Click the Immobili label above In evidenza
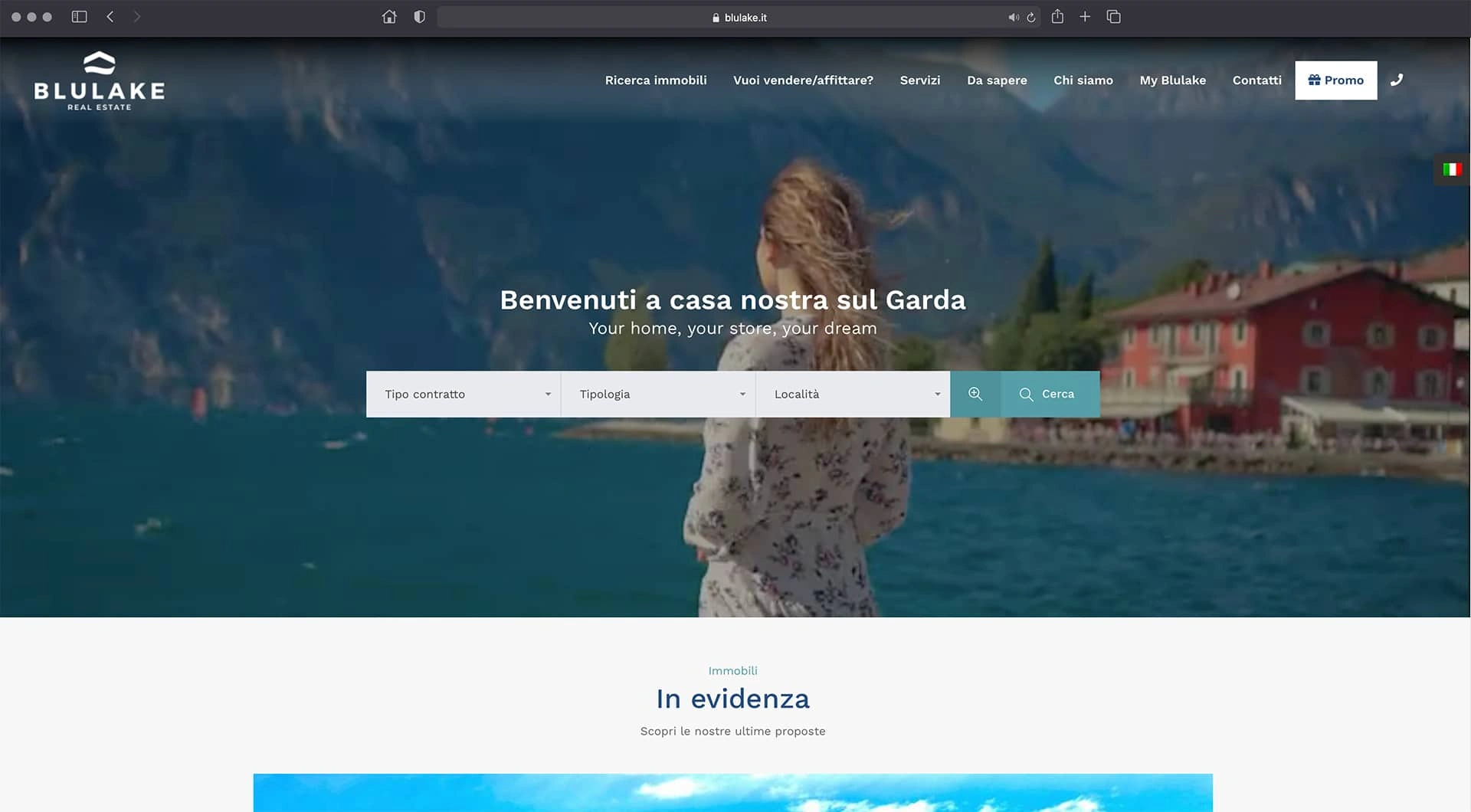 click(x=732, y=670)
